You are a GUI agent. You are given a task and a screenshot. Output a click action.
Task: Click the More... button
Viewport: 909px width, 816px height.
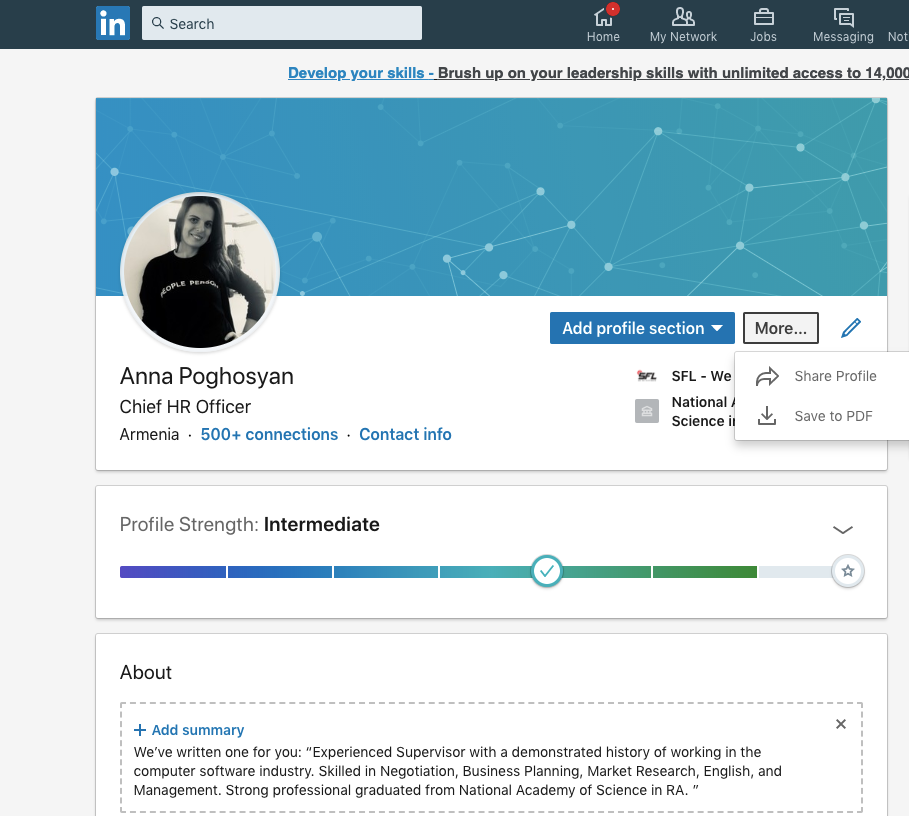pyautogui.click(x=780, y=328)
